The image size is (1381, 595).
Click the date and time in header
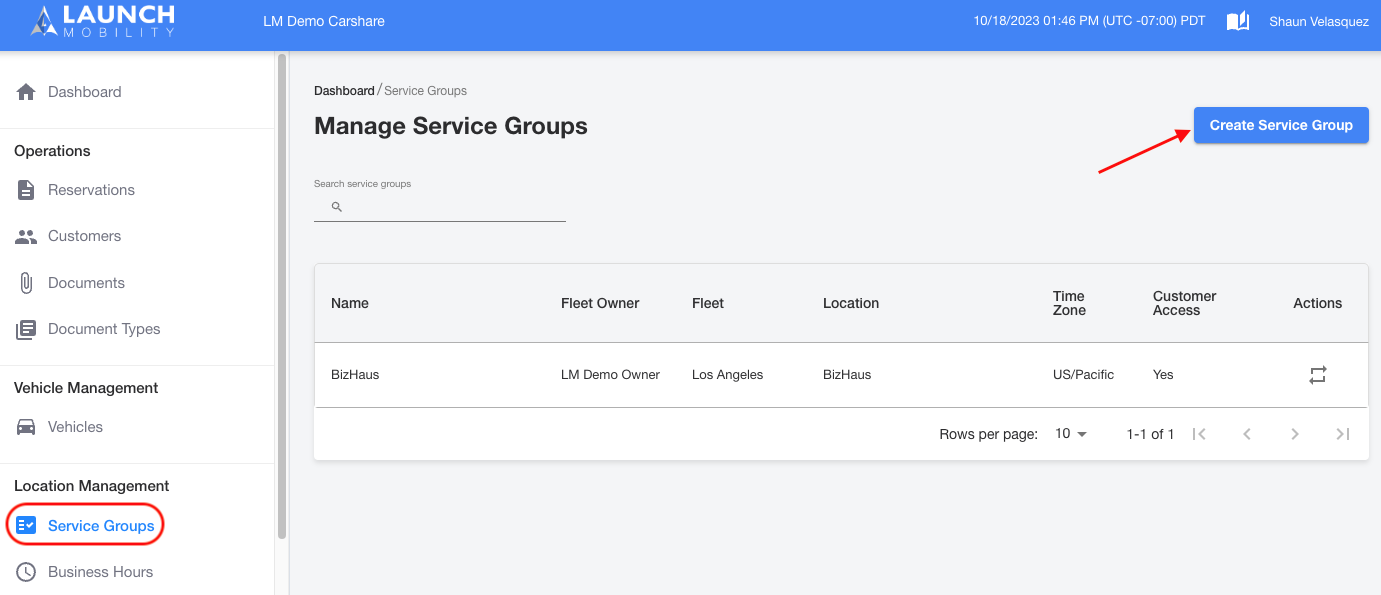pos(1089,21)
